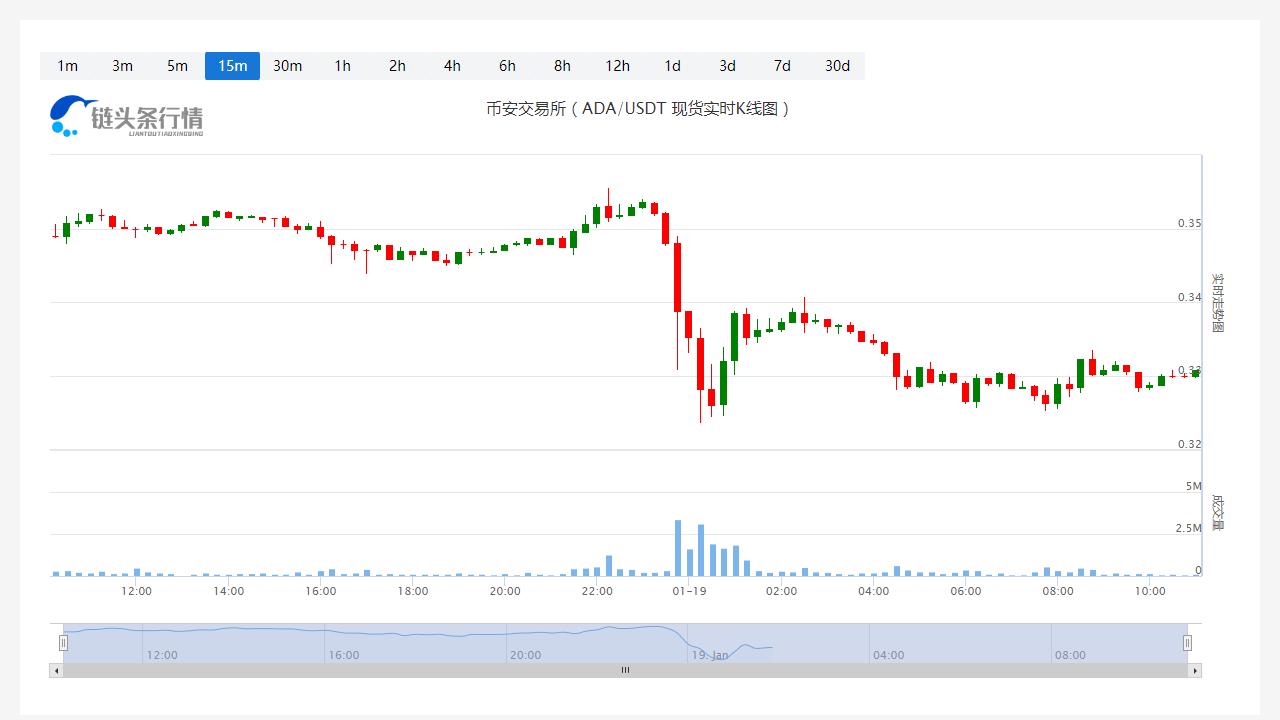Switch to 5m candle interval
Image resolution: width=1280 pixels, height=720 pixels.
(x=177, y=66)
